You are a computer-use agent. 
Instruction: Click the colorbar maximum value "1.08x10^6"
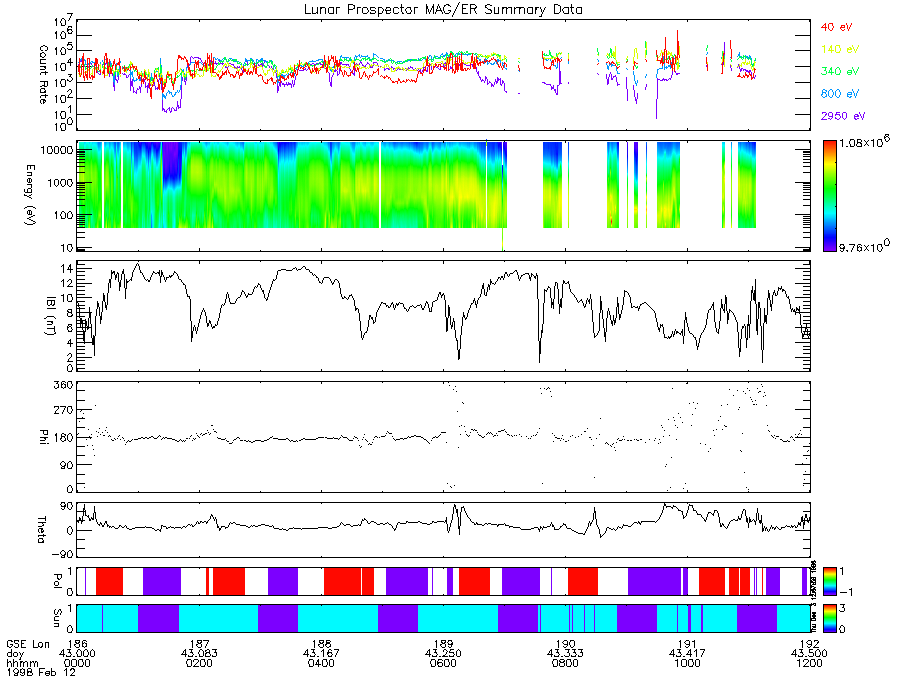point(864,142)
